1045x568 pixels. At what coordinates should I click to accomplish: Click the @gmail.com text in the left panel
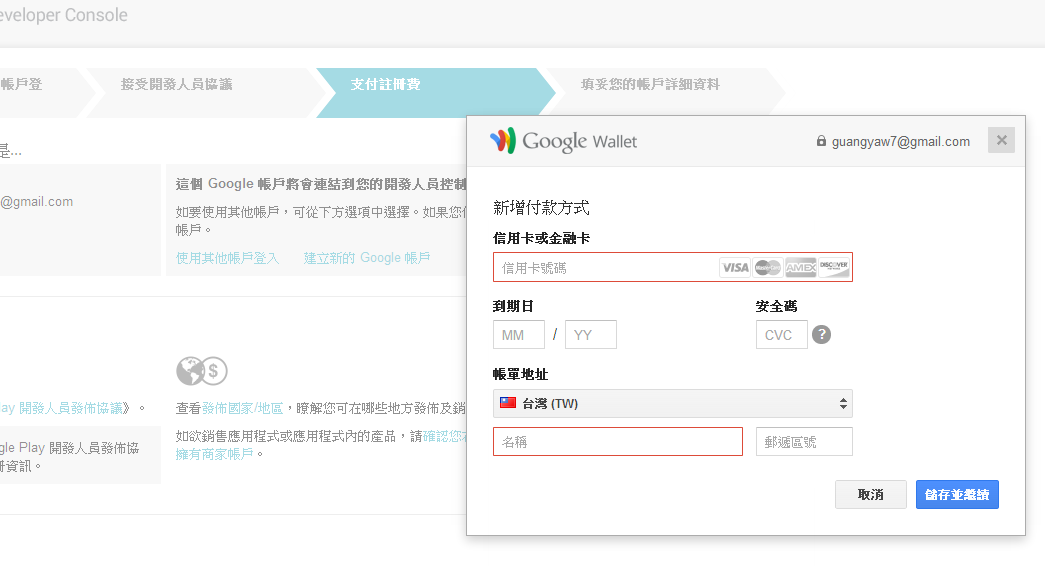(x=37, y=201)
